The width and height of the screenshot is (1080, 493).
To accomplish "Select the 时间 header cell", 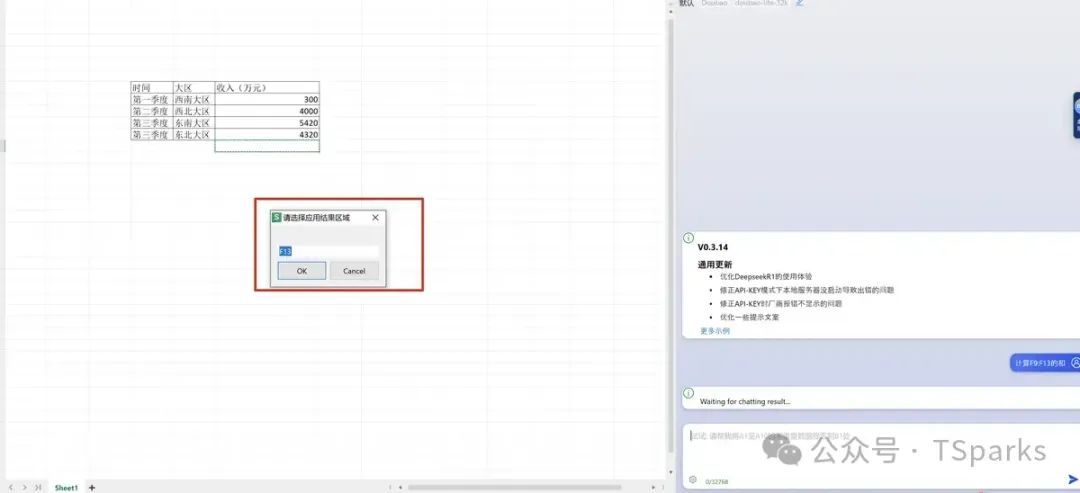I will (152, 87).
